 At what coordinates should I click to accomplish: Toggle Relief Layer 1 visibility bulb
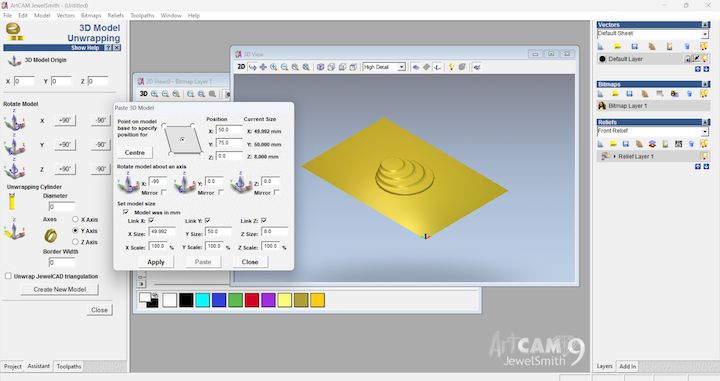pos(704,157)
